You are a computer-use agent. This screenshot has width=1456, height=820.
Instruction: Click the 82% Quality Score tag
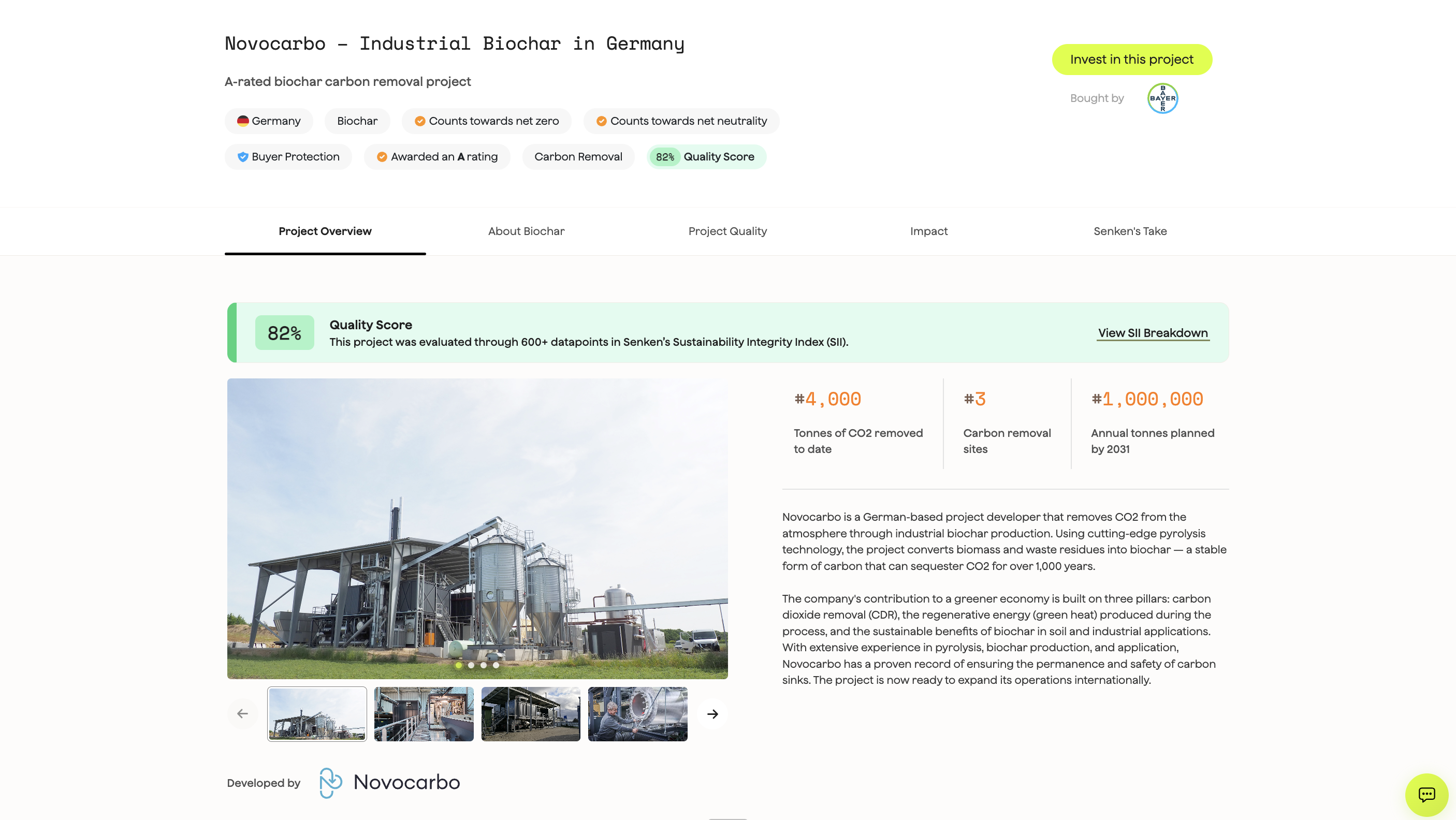pyautogui.click(x=707, y=156)
